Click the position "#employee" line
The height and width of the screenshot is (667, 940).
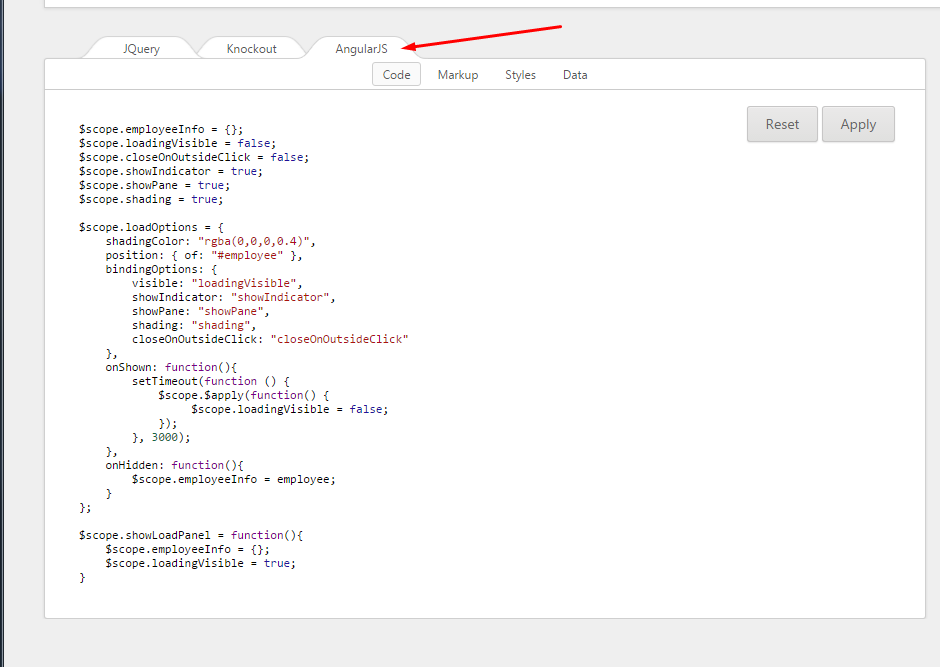click(204, 255)
